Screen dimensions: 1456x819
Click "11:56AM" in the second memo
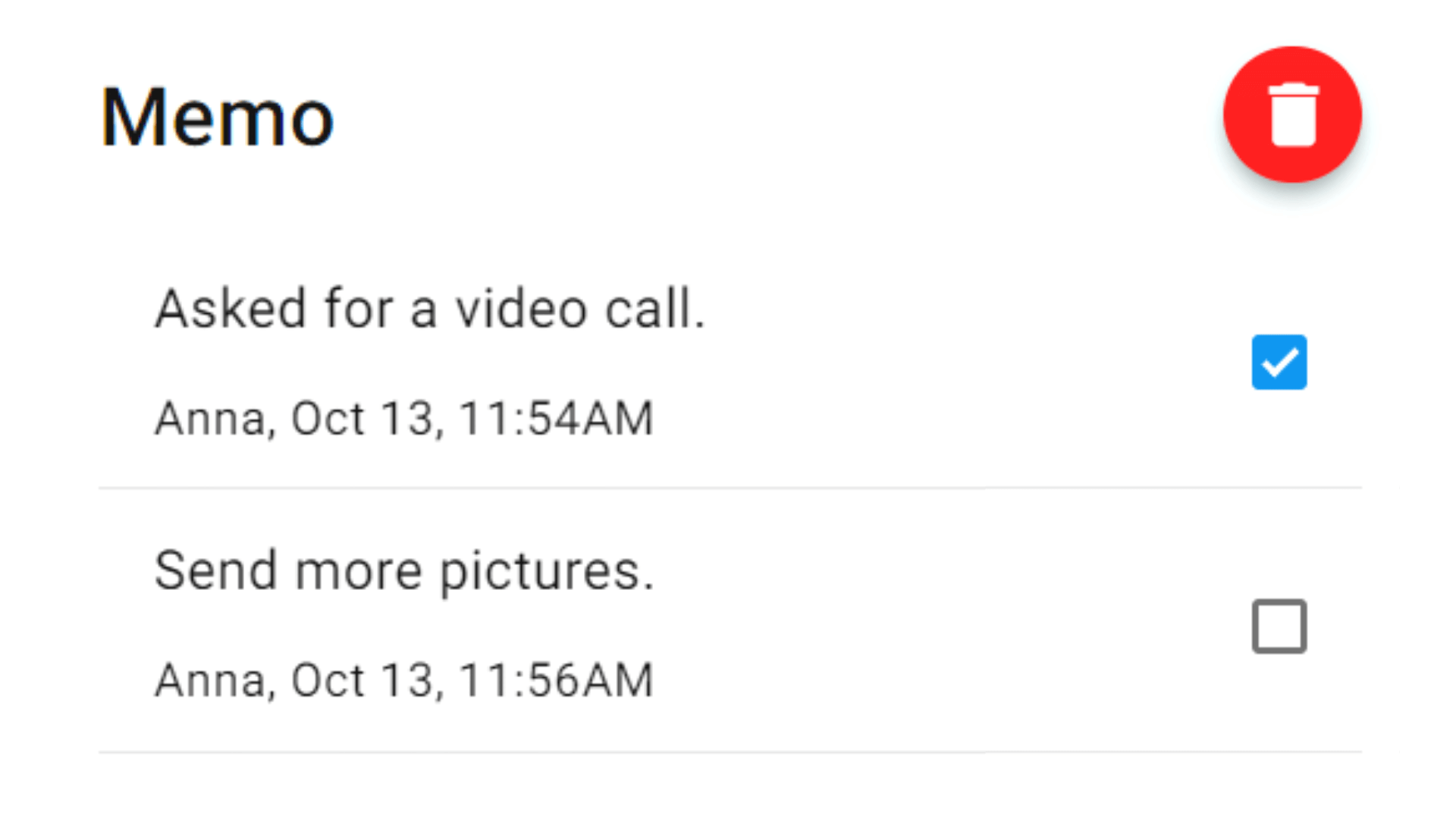click(557, 679)
